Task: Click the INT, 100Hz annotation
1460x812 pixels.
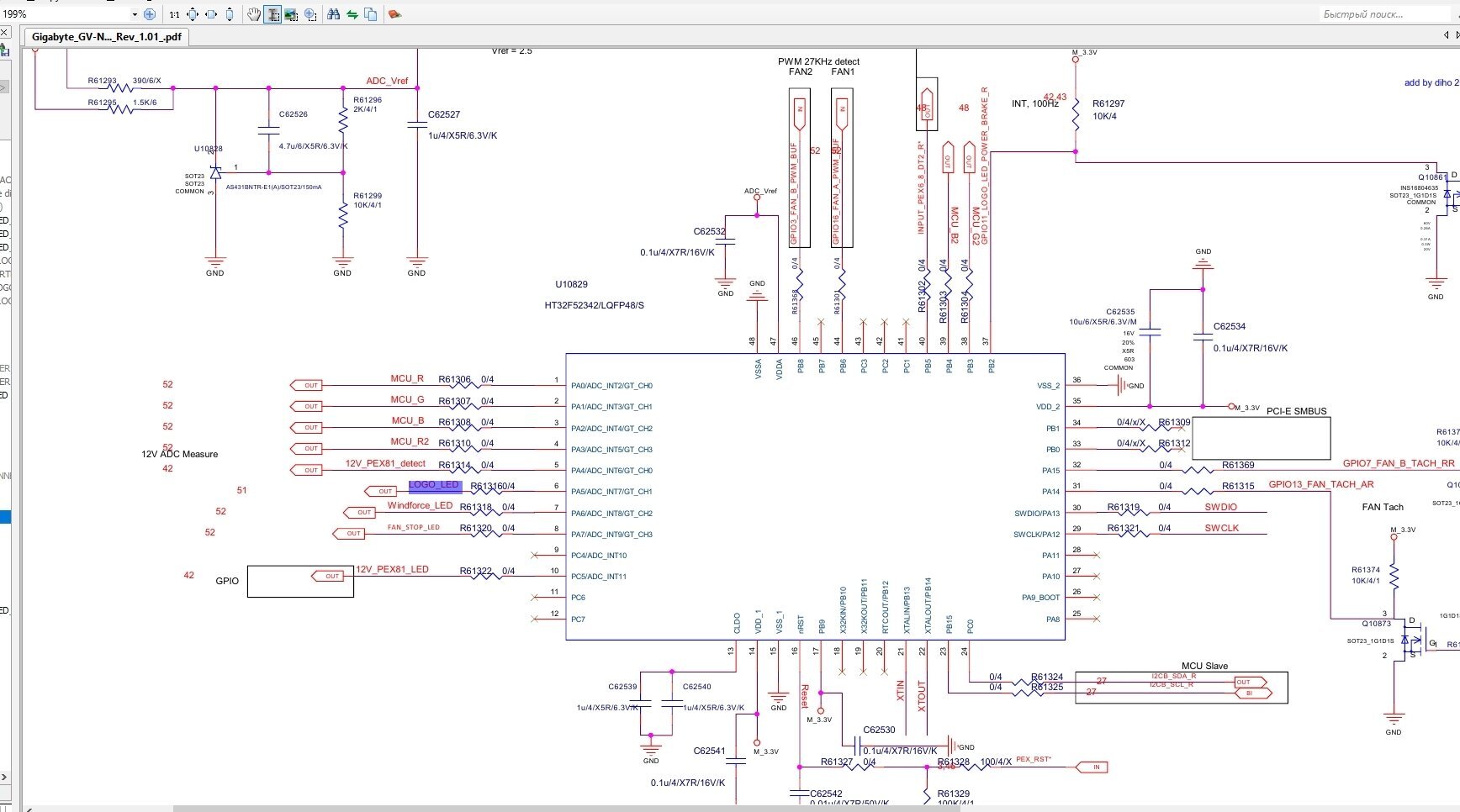Action: pyautogui.click(x=1034, y=103)
